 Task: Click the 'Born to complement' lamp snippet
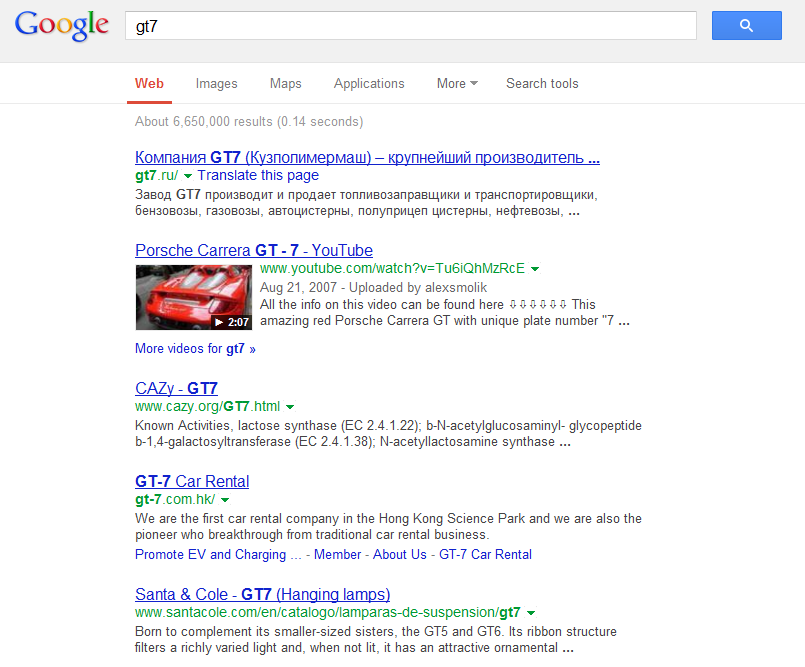point(376,640)
